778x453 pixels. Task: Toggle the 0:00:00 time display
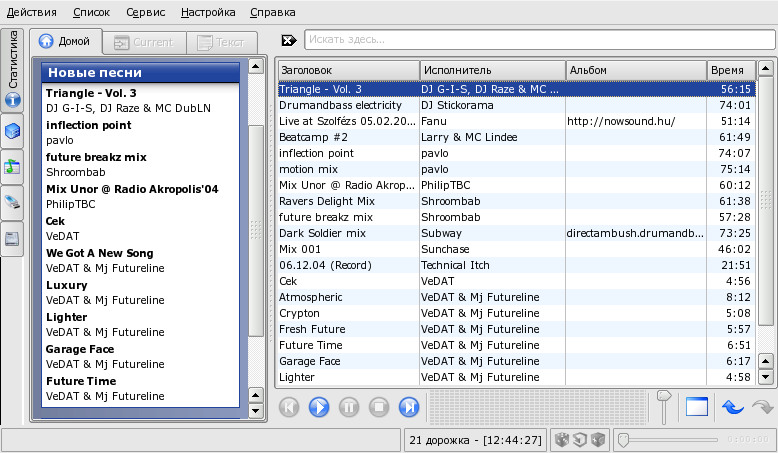coord(748,440)
